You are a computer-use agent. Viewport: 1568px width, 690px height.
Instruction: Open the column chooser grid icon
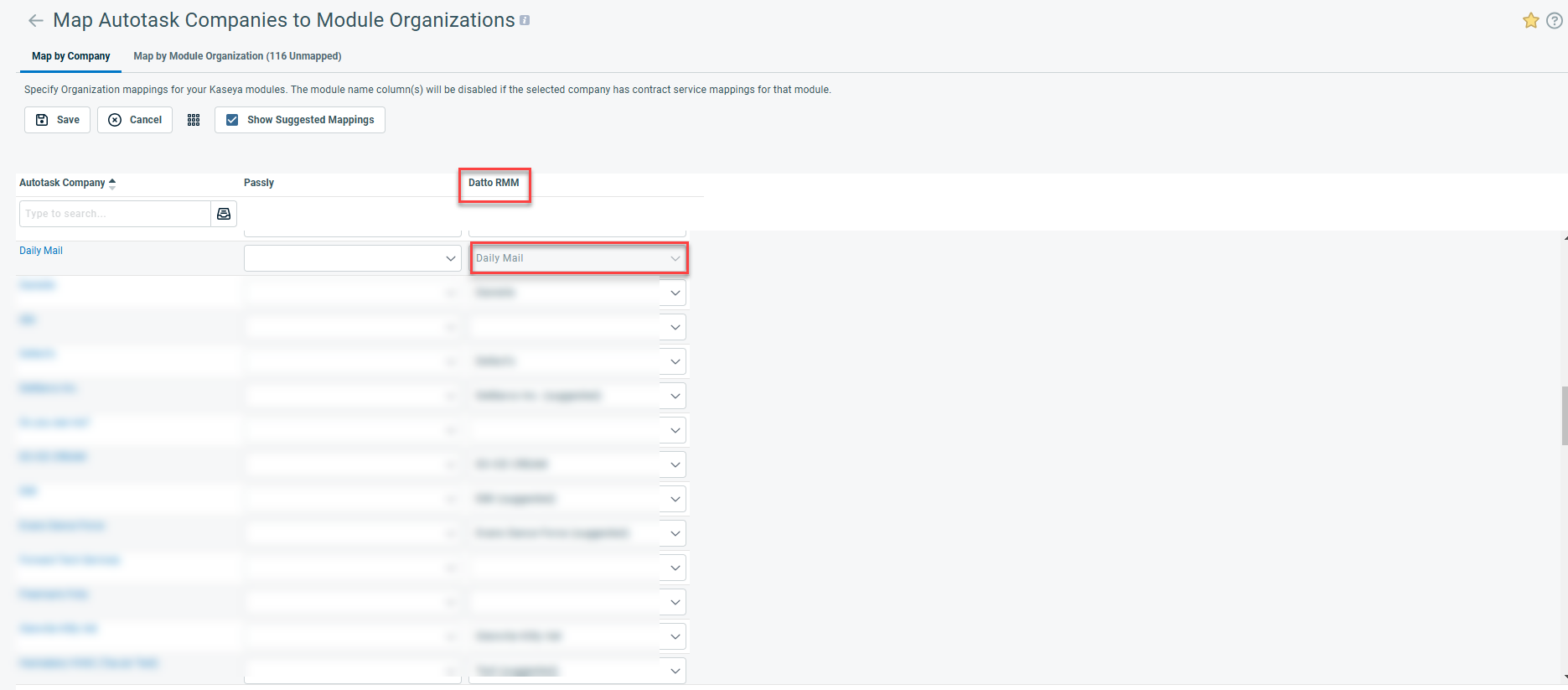tap(194, 120)
